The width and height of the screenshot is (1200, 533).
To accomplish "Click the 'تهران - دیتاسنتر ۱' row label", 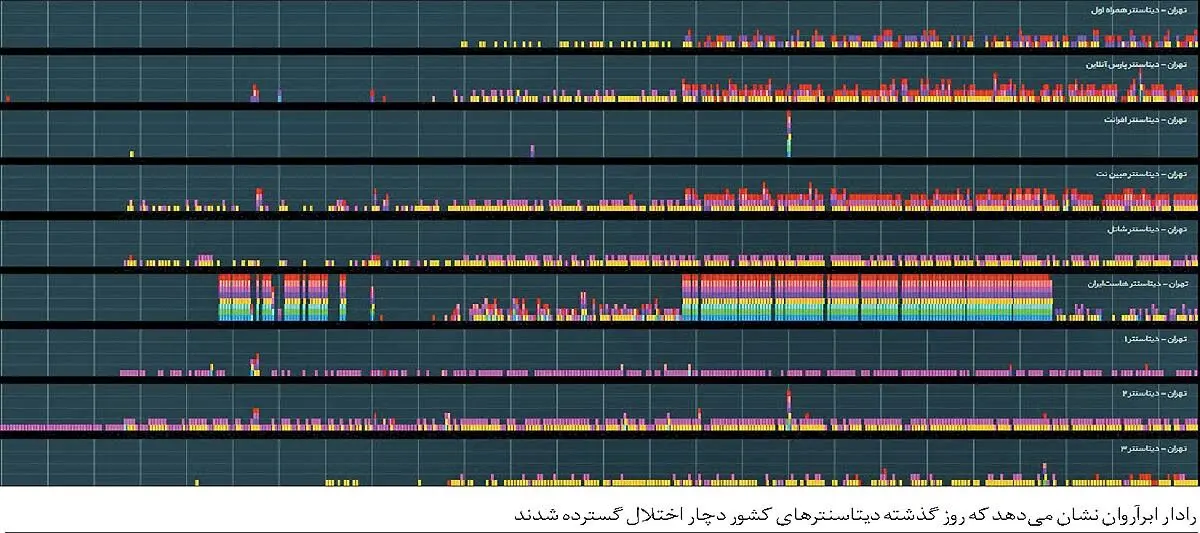I will click(x=1155, y=339).
